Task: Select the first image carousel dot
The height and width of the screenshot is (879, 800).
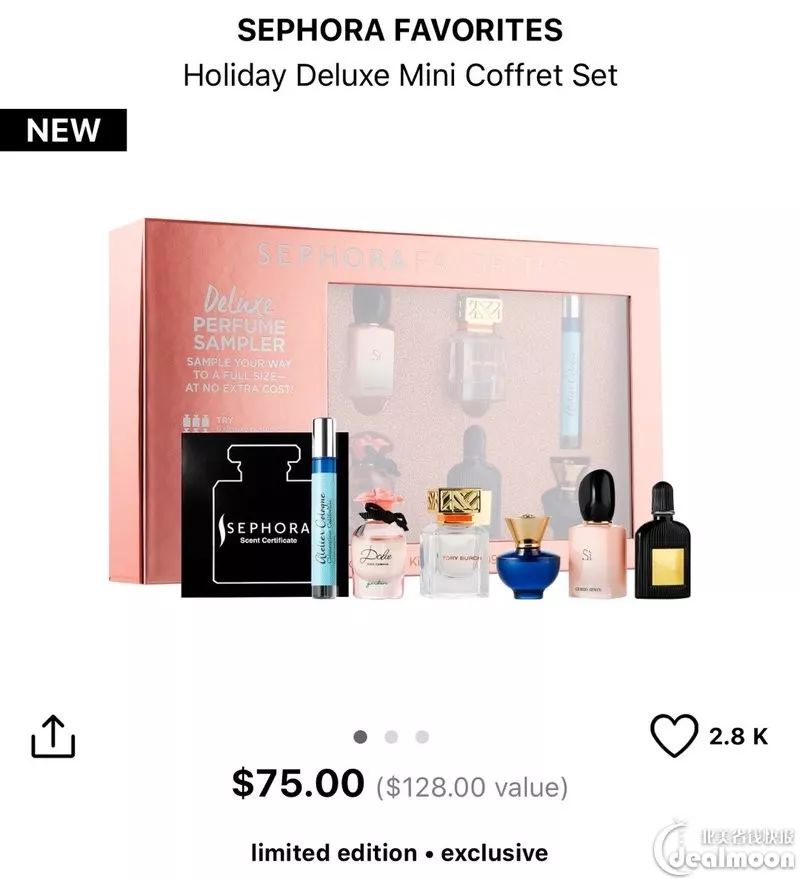Action: click(360, 737)
